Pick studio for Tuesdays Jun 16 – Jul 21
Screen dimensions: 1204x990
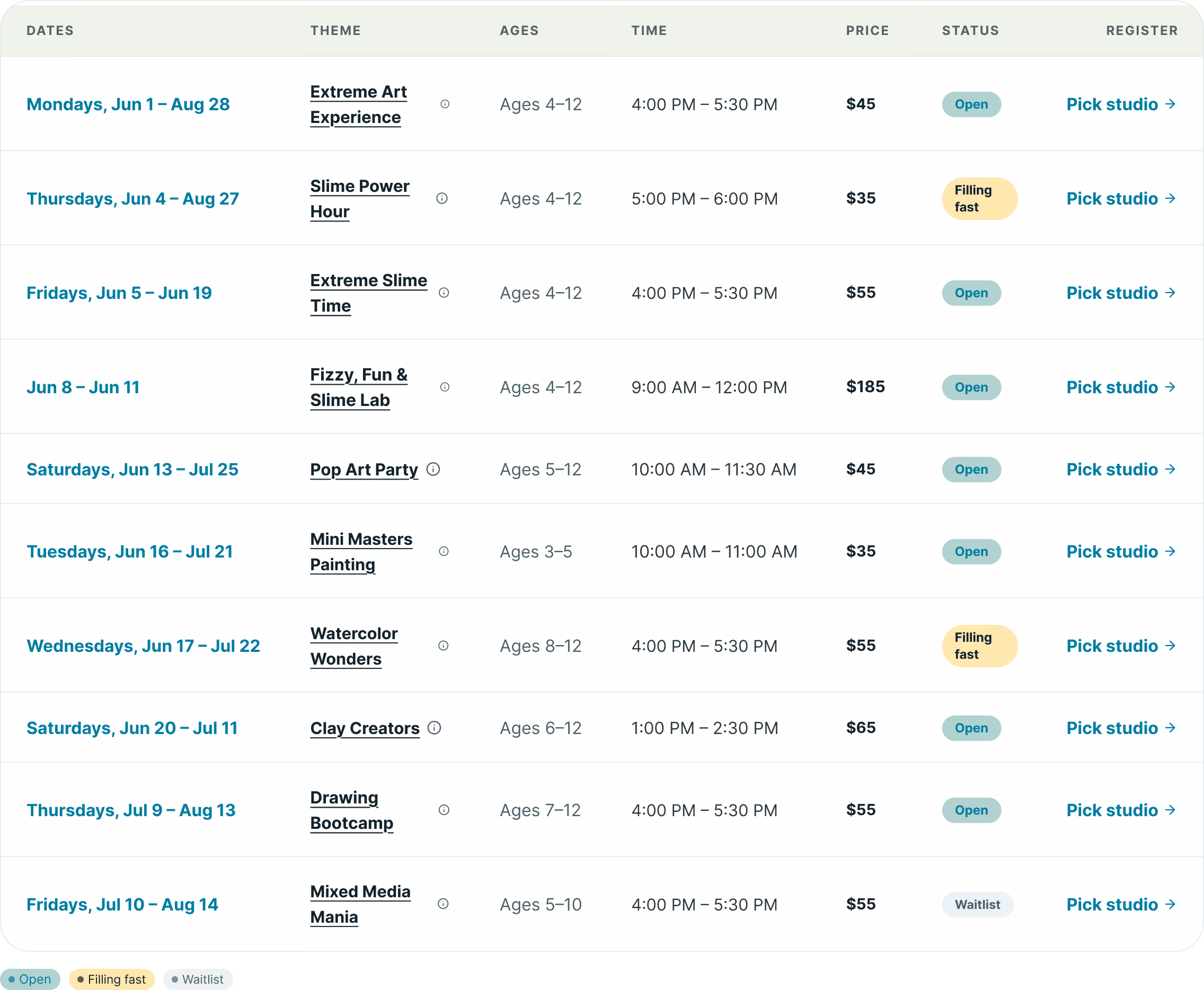pos(1121,552)
